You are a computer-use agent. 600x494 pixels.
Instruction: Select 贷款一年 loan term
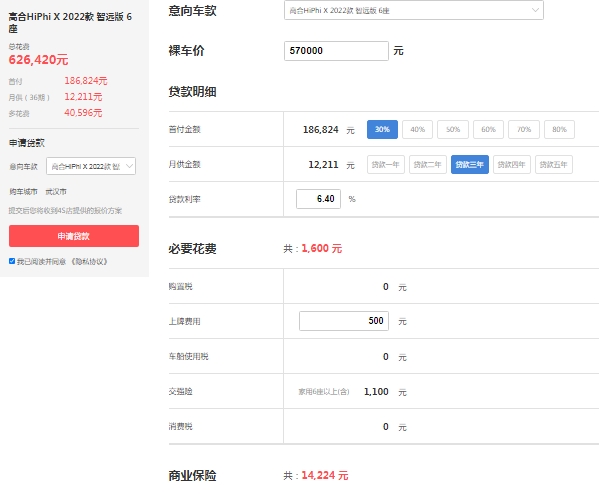tap(385, 164)
